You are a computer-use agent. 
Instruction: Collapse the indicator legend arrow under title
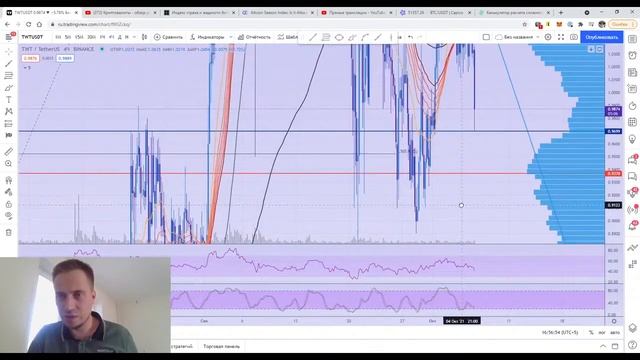(27, 68)
